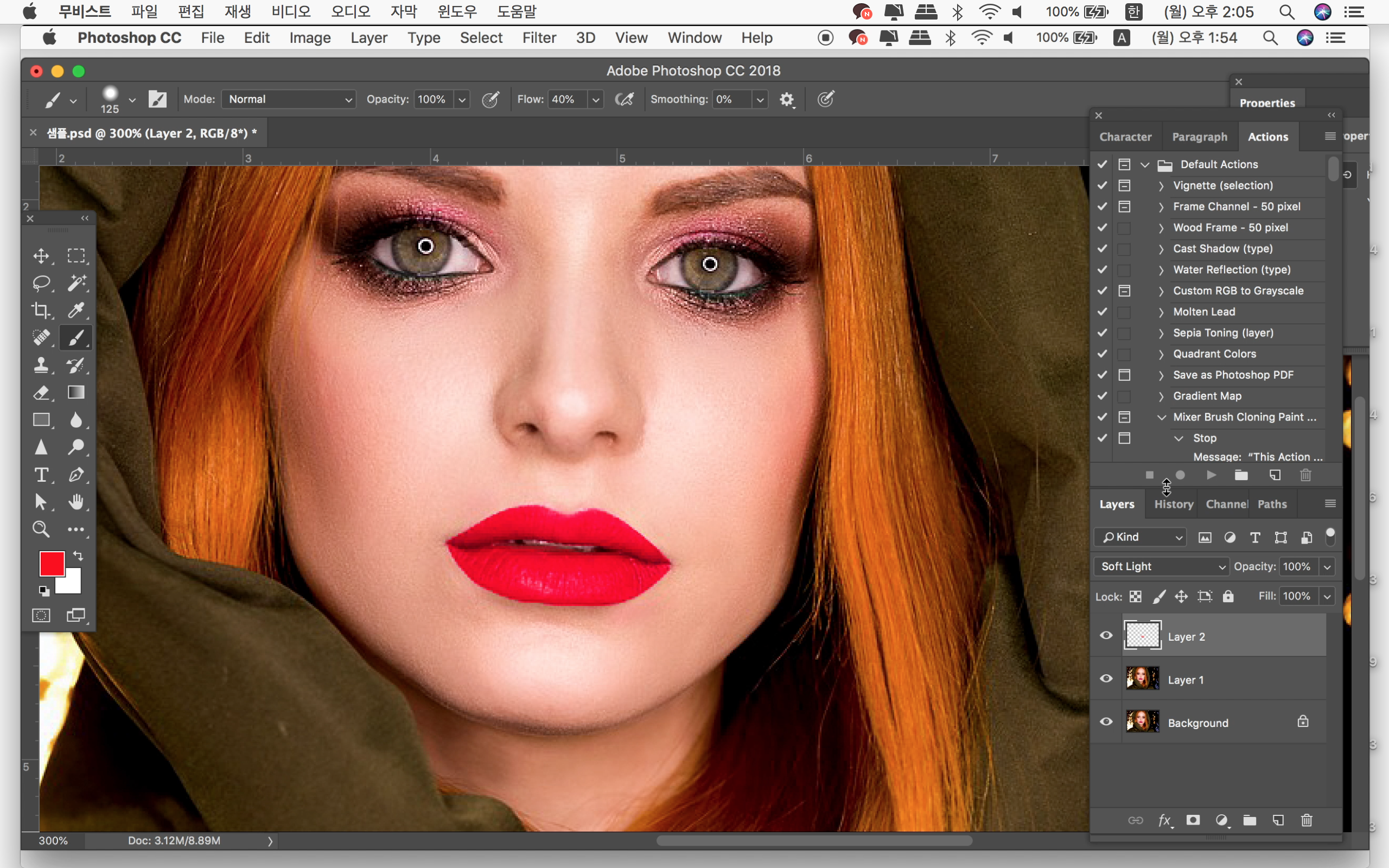Viewport: 1389px width, 868px height.
Task: Open the Image menu
Action: 310,38
